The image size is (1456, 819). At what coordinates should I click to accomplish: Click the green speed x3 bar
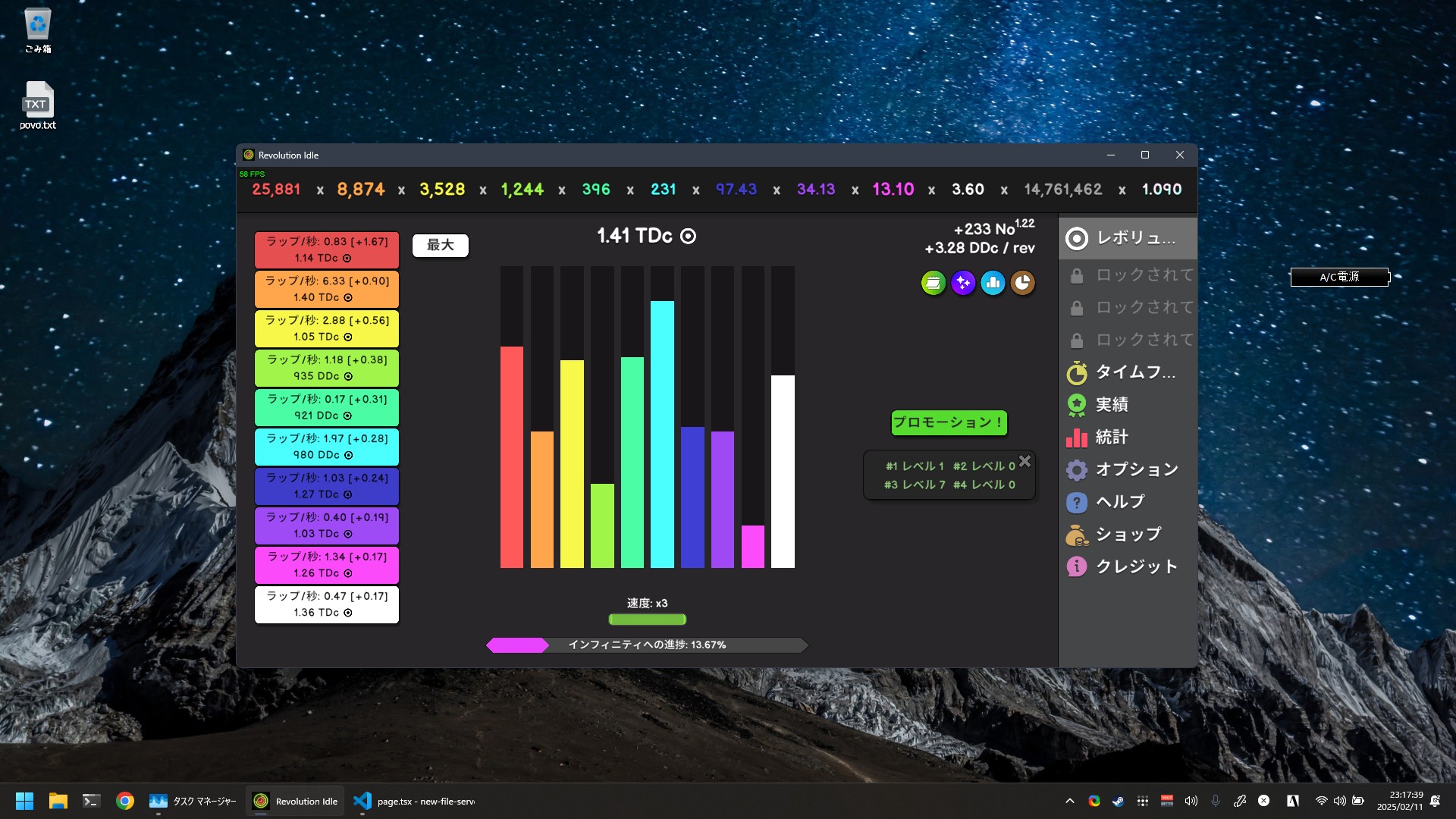point(647,620)
